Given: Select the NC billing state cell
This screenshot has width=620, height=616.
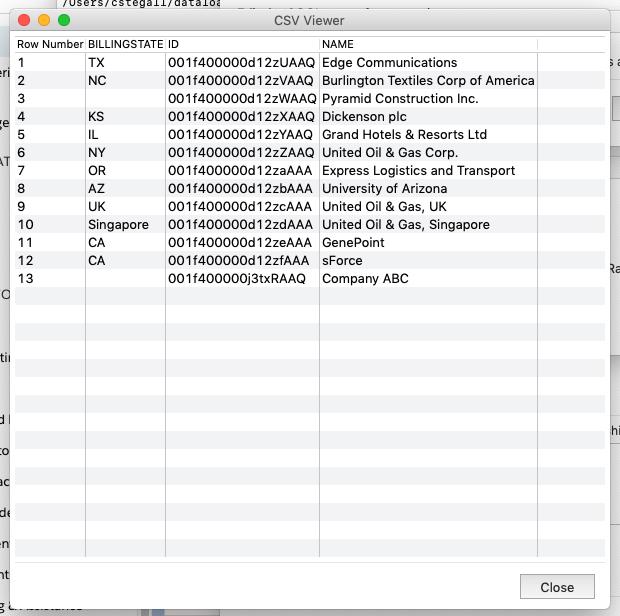Looking at the screenshot, I should pos(125,81).
